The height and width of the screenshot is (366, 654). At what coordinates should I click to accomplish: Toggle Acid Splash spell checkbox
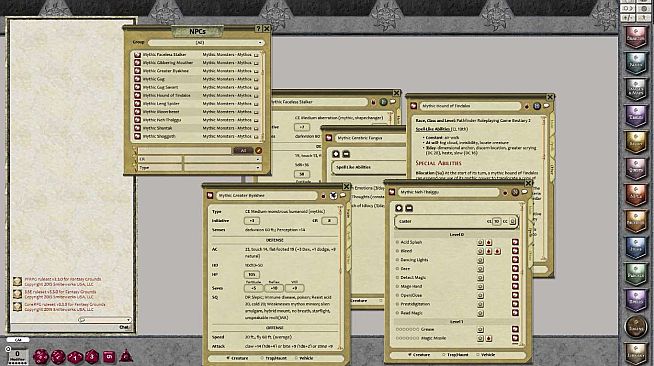click(397, 242)
